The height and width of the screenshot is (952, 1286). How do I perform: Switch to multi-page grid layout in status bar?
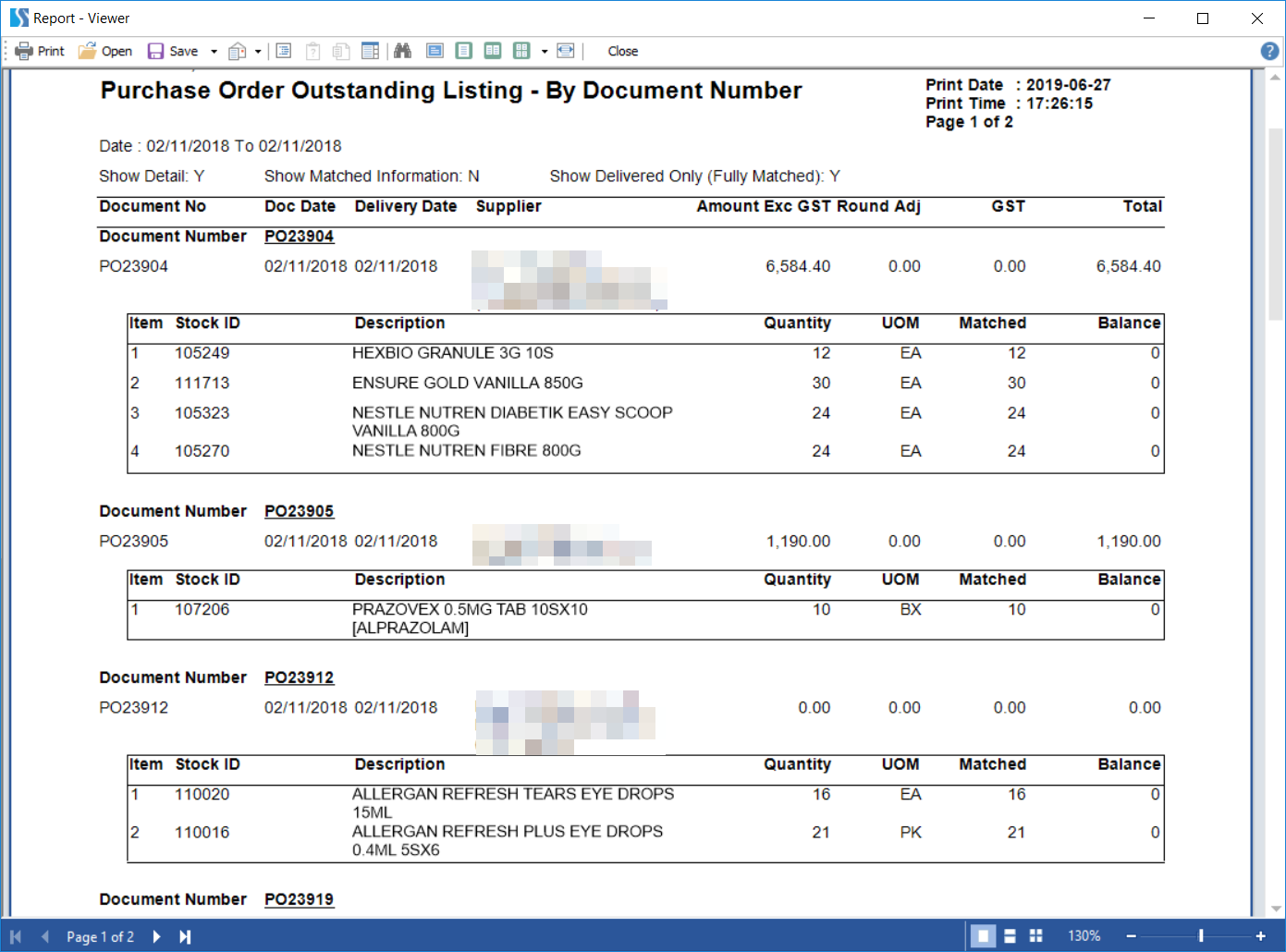tap(1036, 936)
